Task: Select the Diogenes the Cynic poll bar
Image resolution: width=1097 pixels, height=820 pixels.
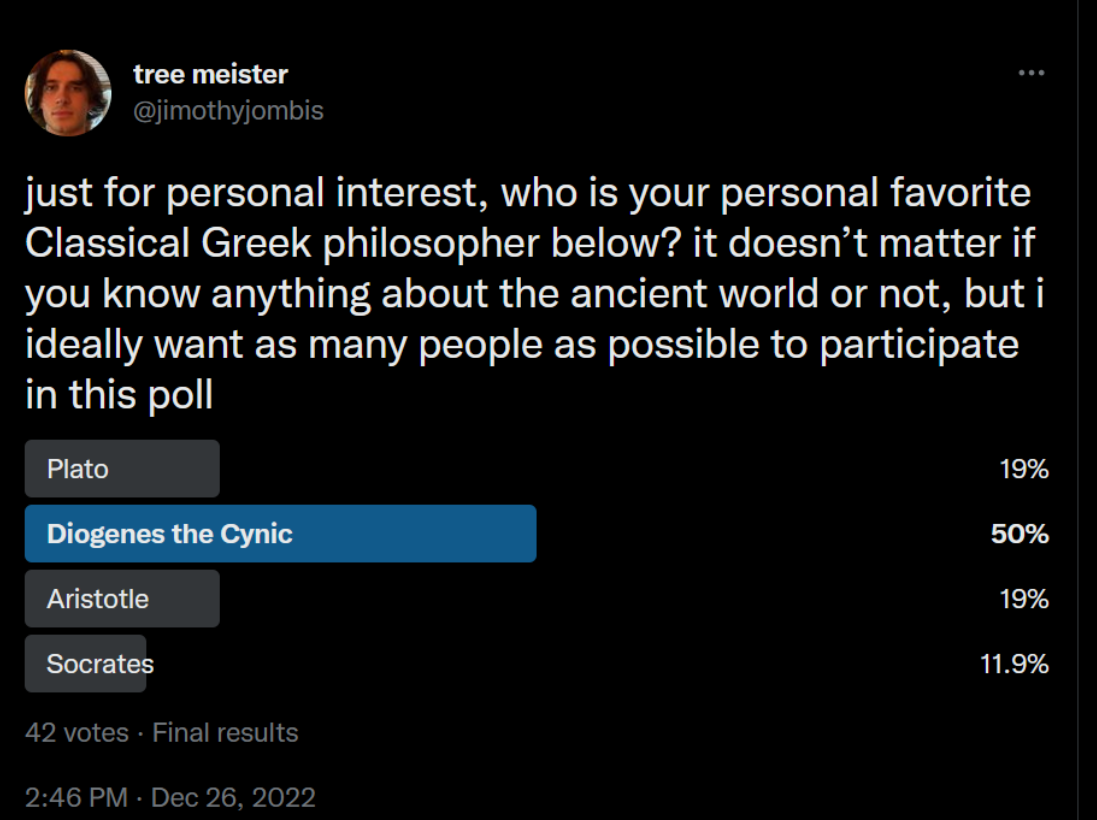Action: click(x=281, y=534)
